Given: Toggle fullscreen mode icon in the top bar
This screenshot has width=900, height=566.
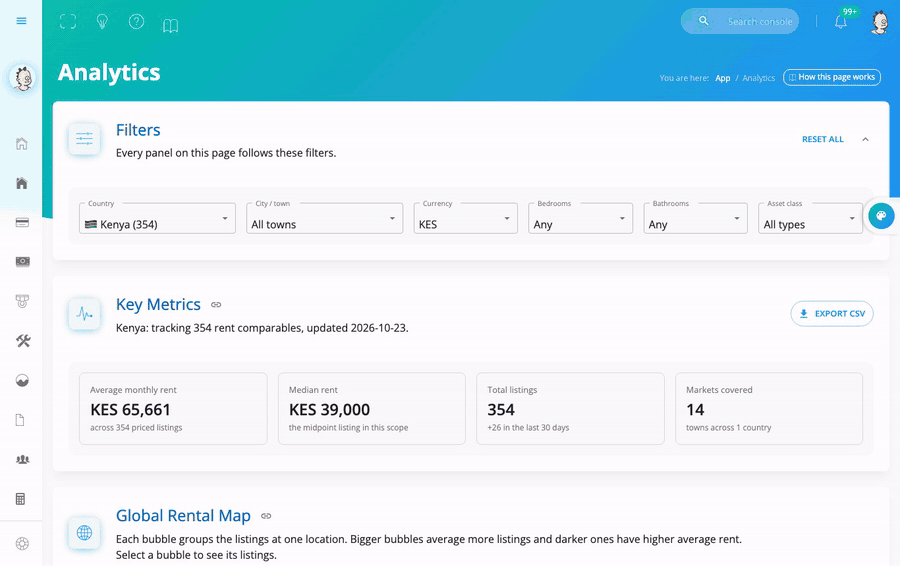Looking at the screenshot, I should 68,22.
